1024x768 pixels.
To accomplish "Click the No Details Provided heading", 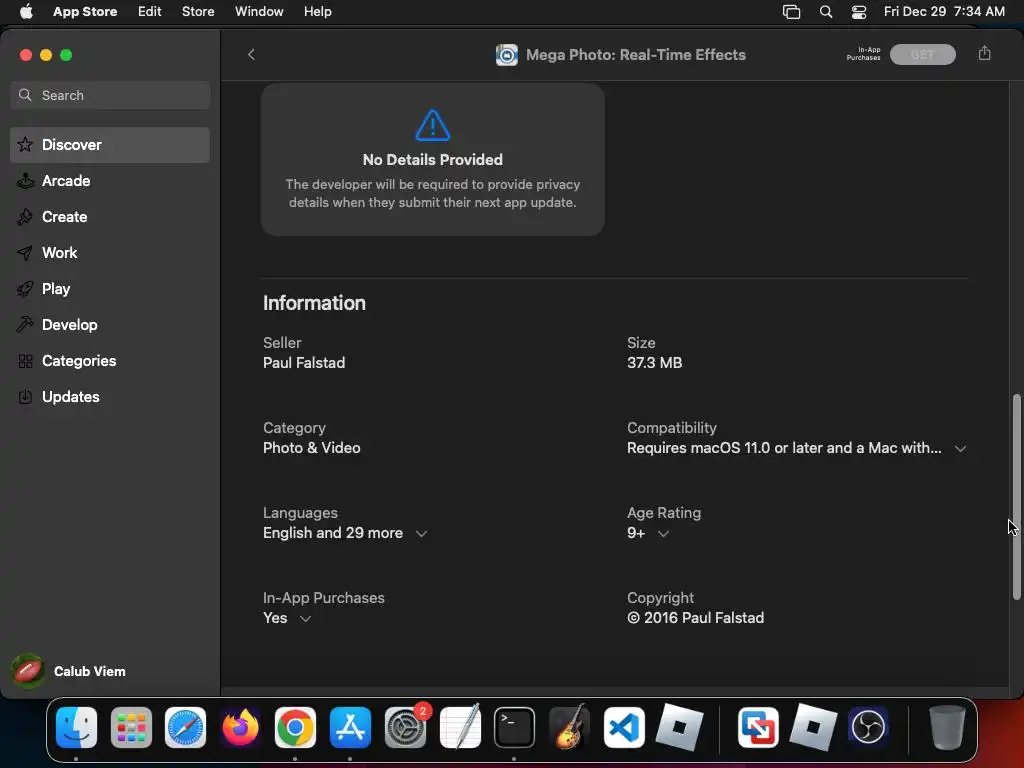I will click(x=432, y=160).
